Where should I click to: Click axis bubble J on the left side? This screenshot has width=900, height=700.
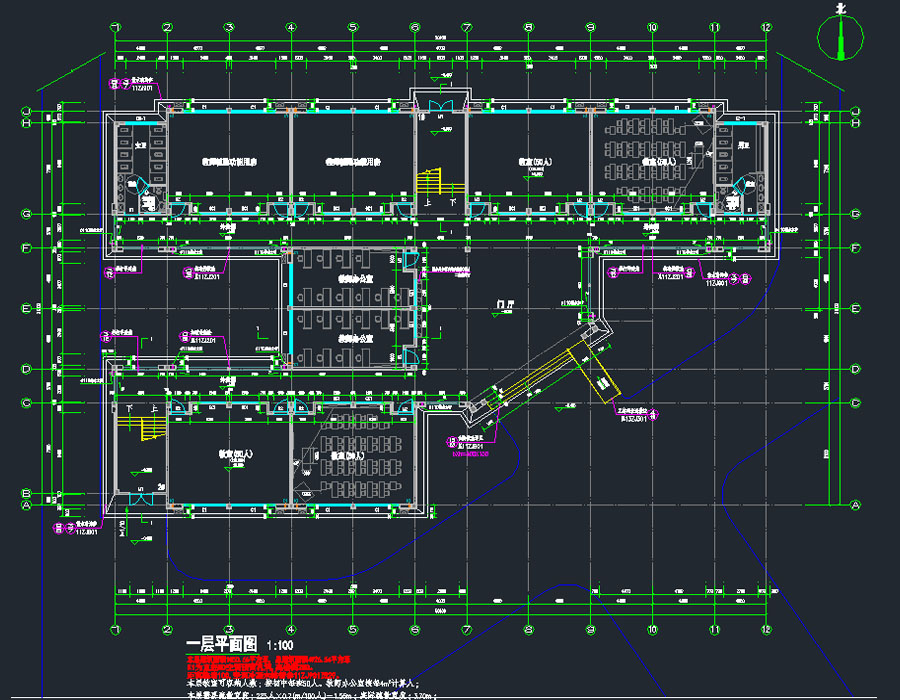(26, 111)
